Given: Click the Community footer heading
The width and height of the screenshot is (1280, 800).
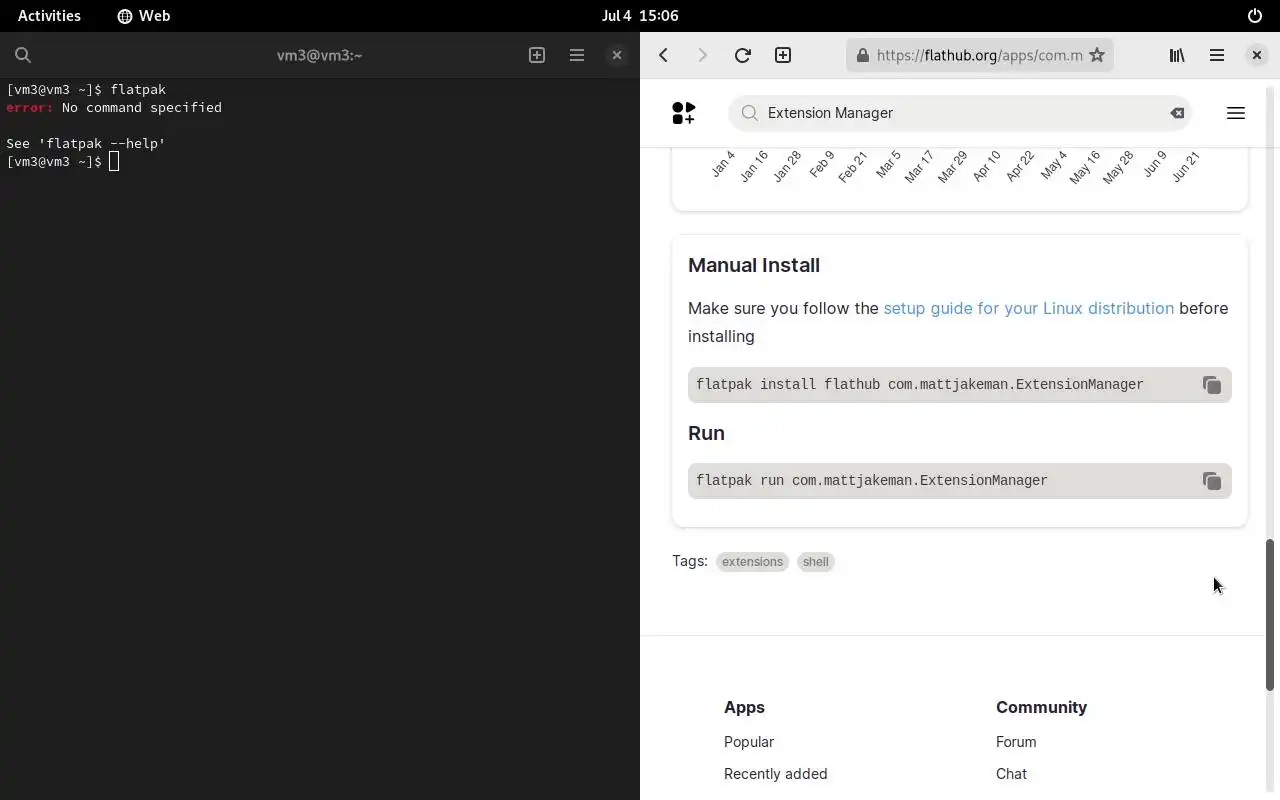Looking at the screenshot, I should pos(1041,707).
